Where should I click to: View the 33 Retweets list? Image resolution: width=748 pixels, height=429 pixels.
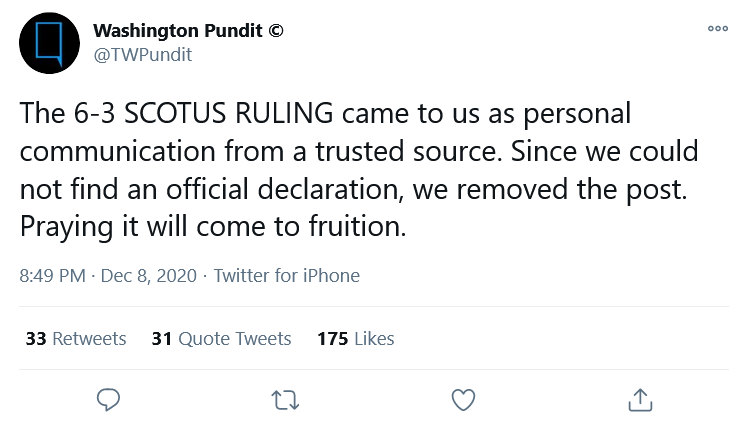coord(76,339)
